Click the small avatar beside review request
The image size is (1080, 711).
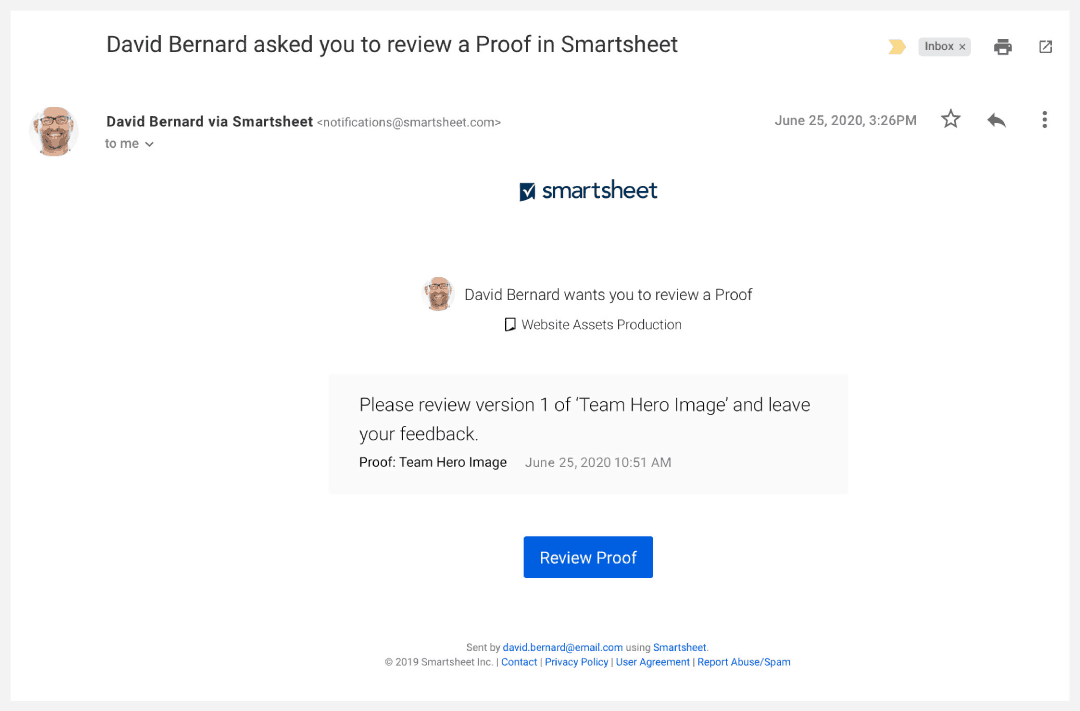438,294
